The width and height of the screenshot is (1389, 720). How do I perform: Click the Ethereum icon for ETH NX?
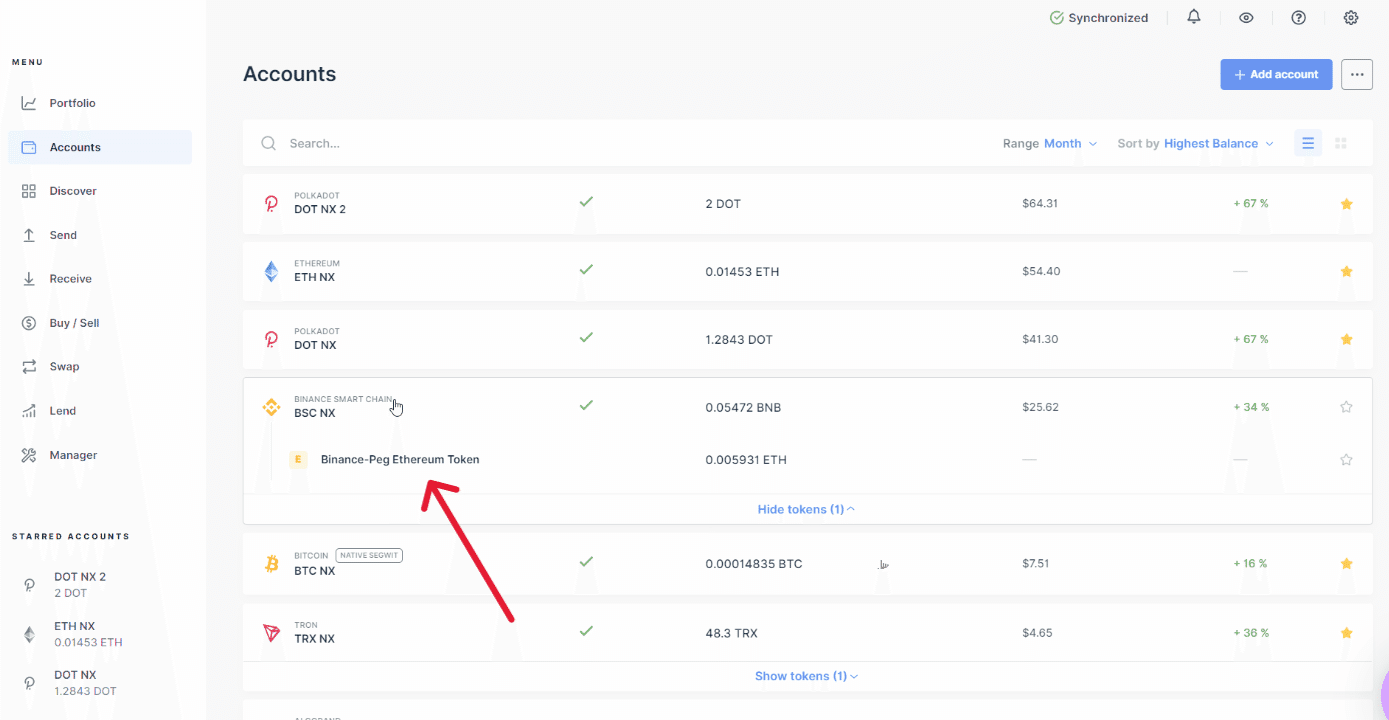pos(271,271)
